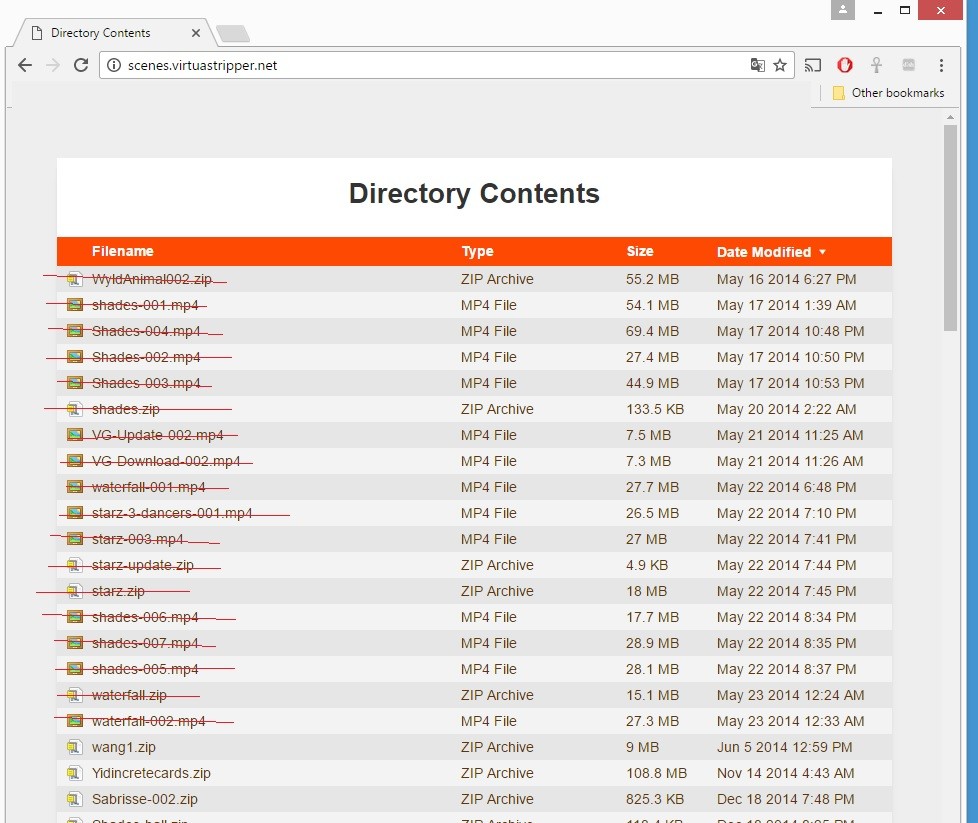The height and width of the screenshot is (823, 978).
Task: Open the translate page icon
Action: tap(758, 66)
